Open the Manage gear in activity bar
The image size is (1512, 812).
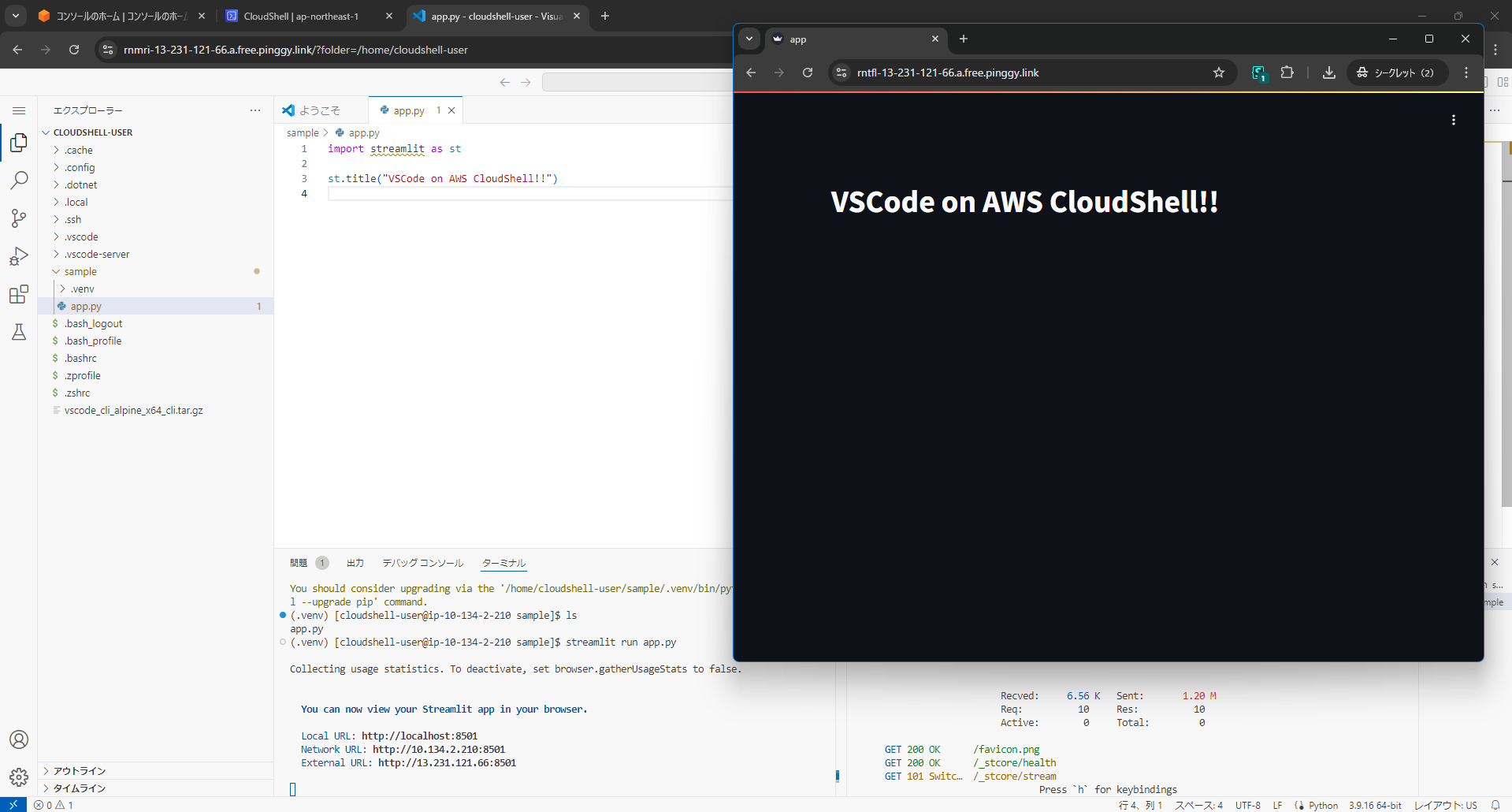pos(19,777)
